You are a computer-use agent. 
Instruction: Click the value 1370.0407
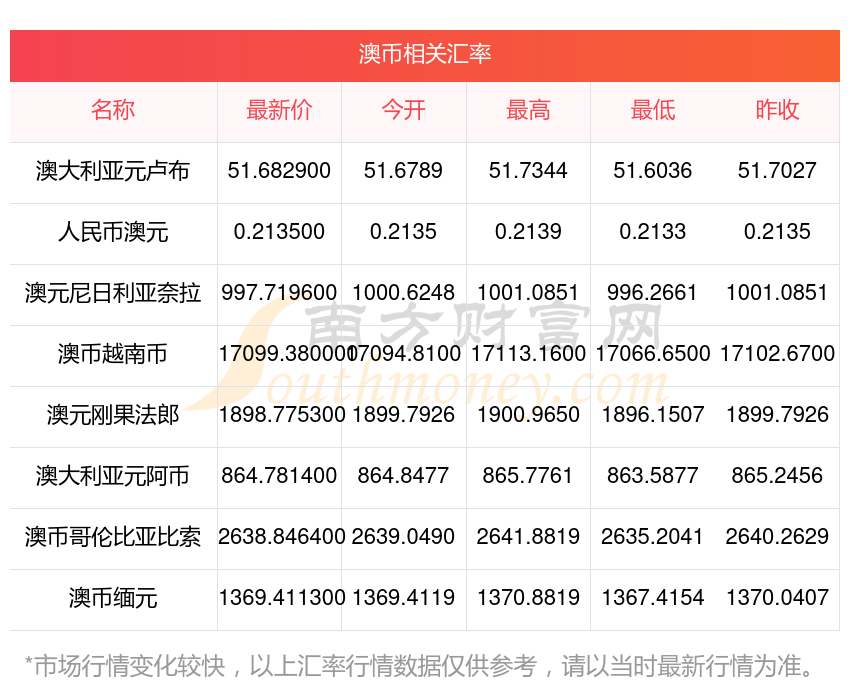(x=777, y=598)
